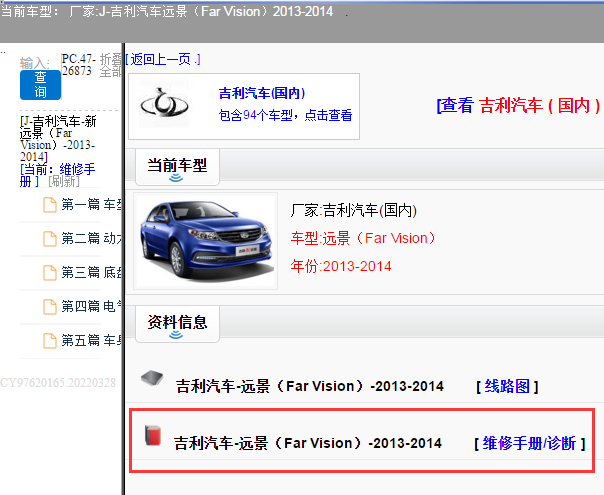Click the red repair manual book icon
Viewport: 604px width, 495px height.
153,436
